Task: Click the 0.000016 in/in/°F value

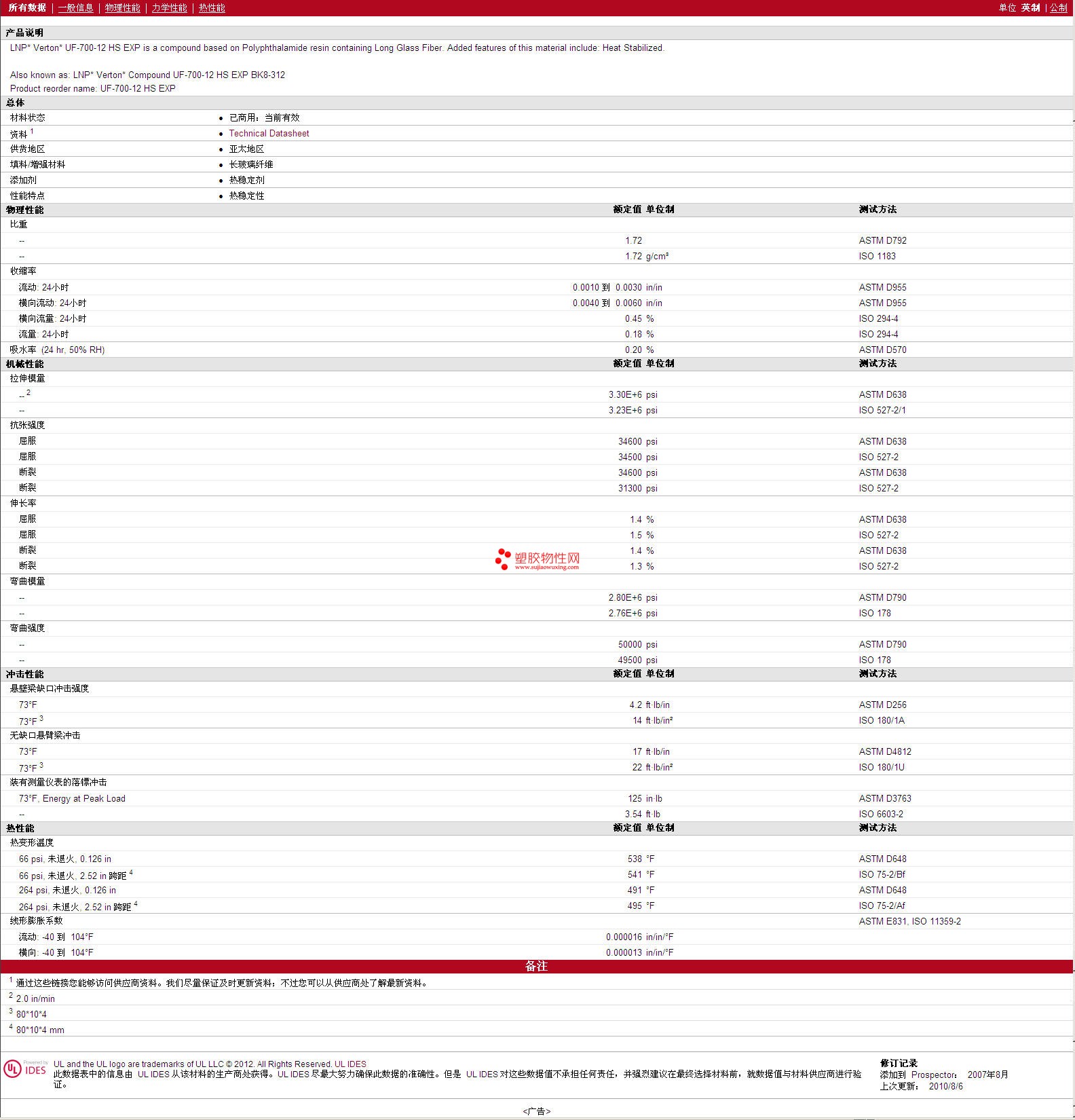Action: [639, 937]
